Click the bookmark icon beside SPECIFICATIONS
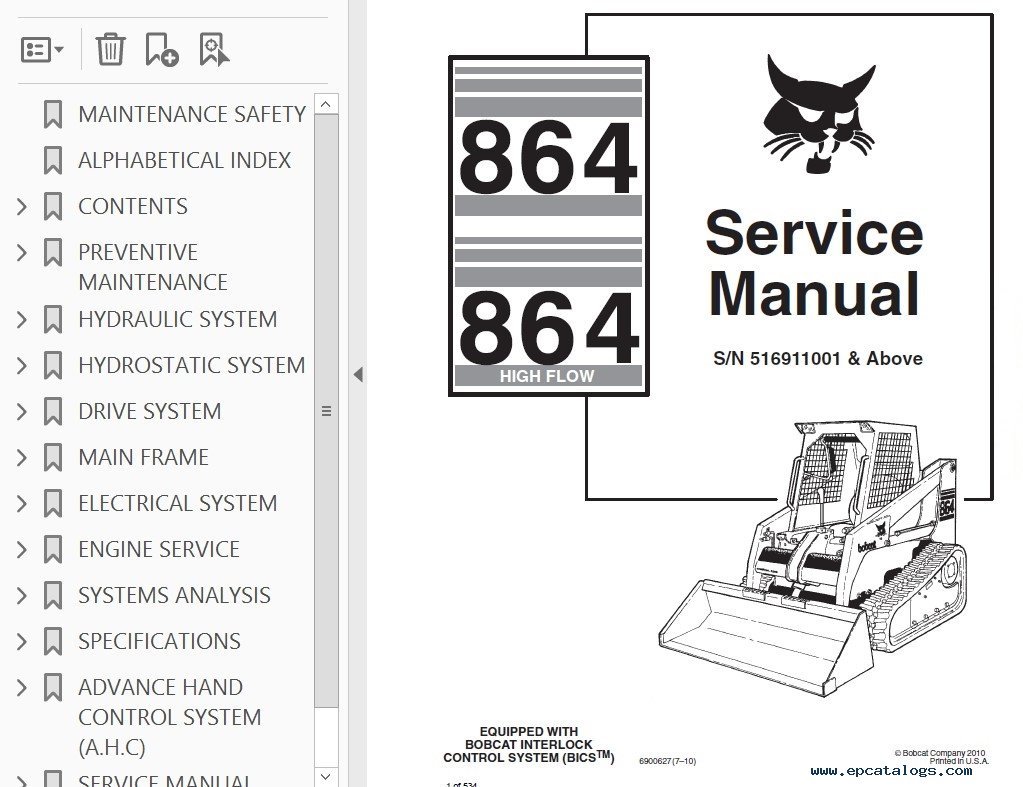The height and width of the screenshot is (787, 1023). pos(53,641)
